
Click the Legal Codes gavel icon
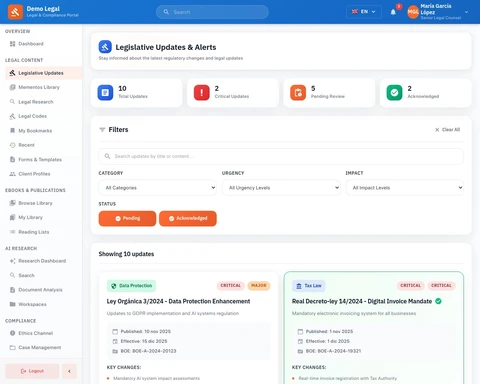point(13,116)
